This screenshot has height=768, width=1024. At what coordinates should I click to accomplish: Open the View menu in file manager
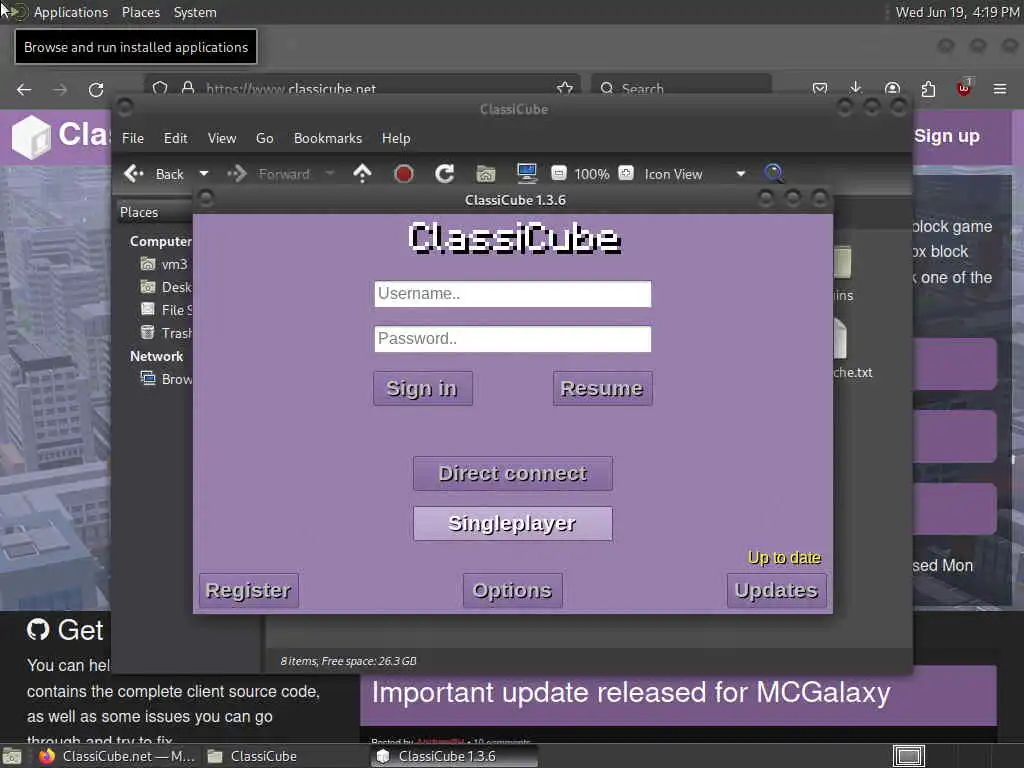[x=222, y=138]
